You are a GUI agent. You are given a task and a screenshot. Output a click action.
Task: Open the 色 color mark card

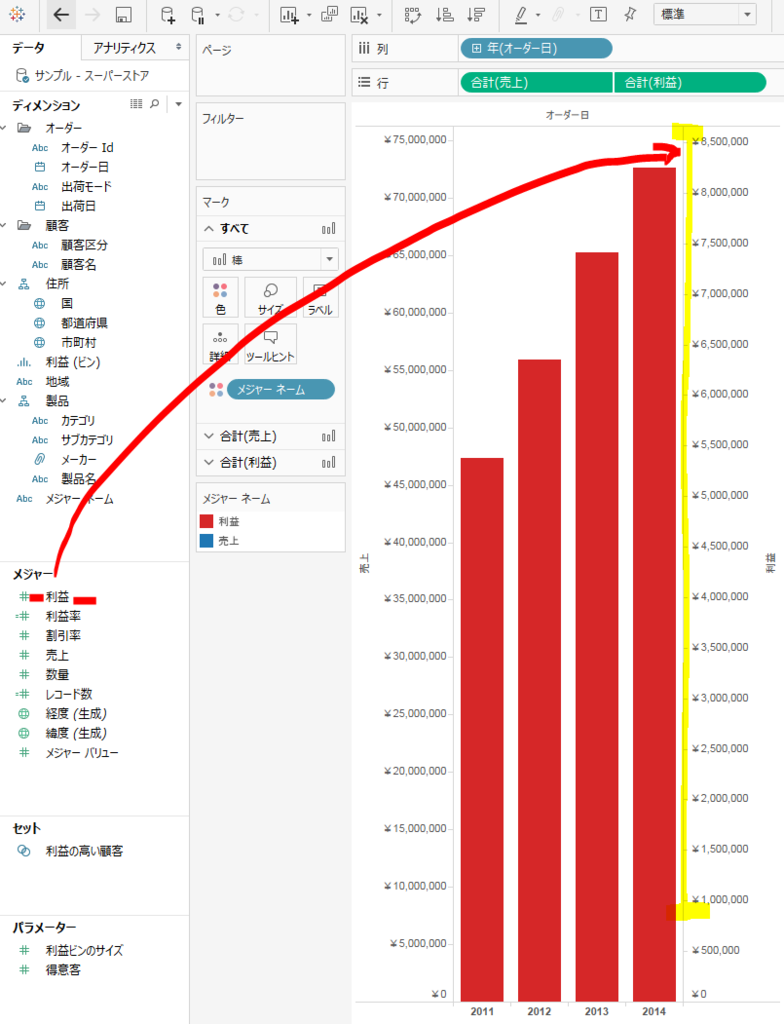coord(220,298)
